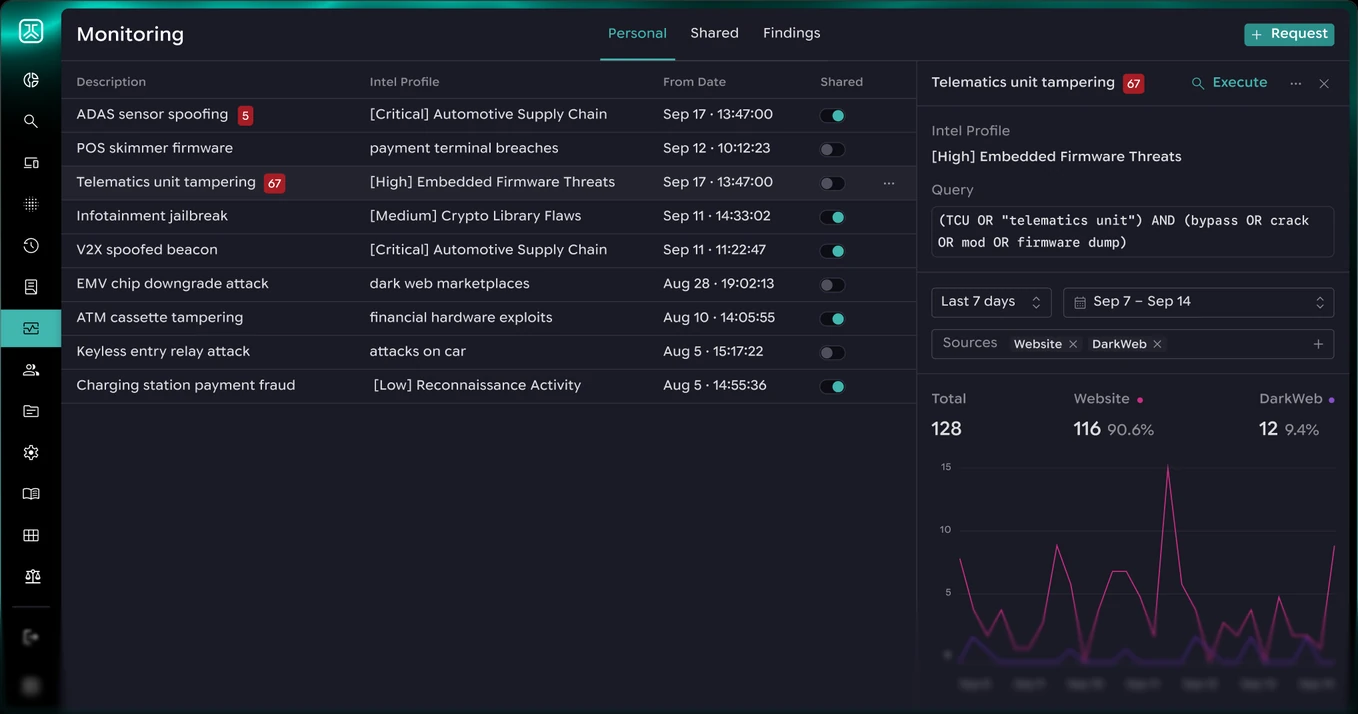1358x714 pixels.
Task: Open the search icon in sidebar
Action: coord(31,121)
